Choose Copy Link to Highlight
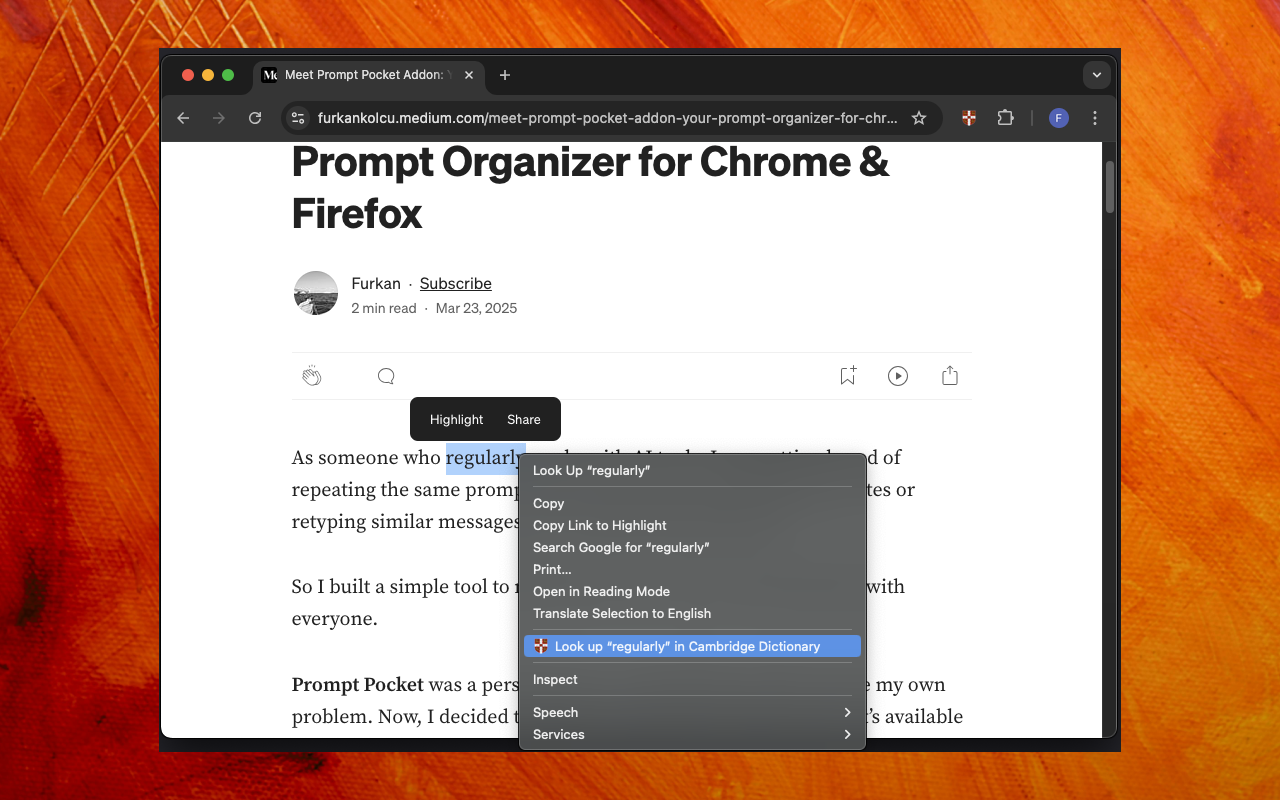The image size is (1280, 800). pos(692,525)
